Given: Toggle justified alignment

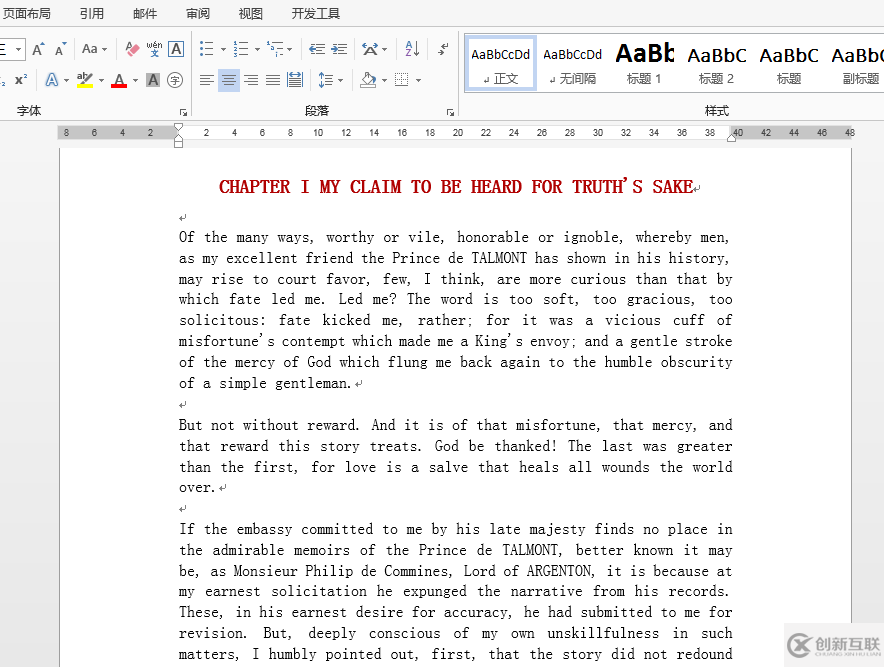Looking at the screenshot, I should coord(272,79).
